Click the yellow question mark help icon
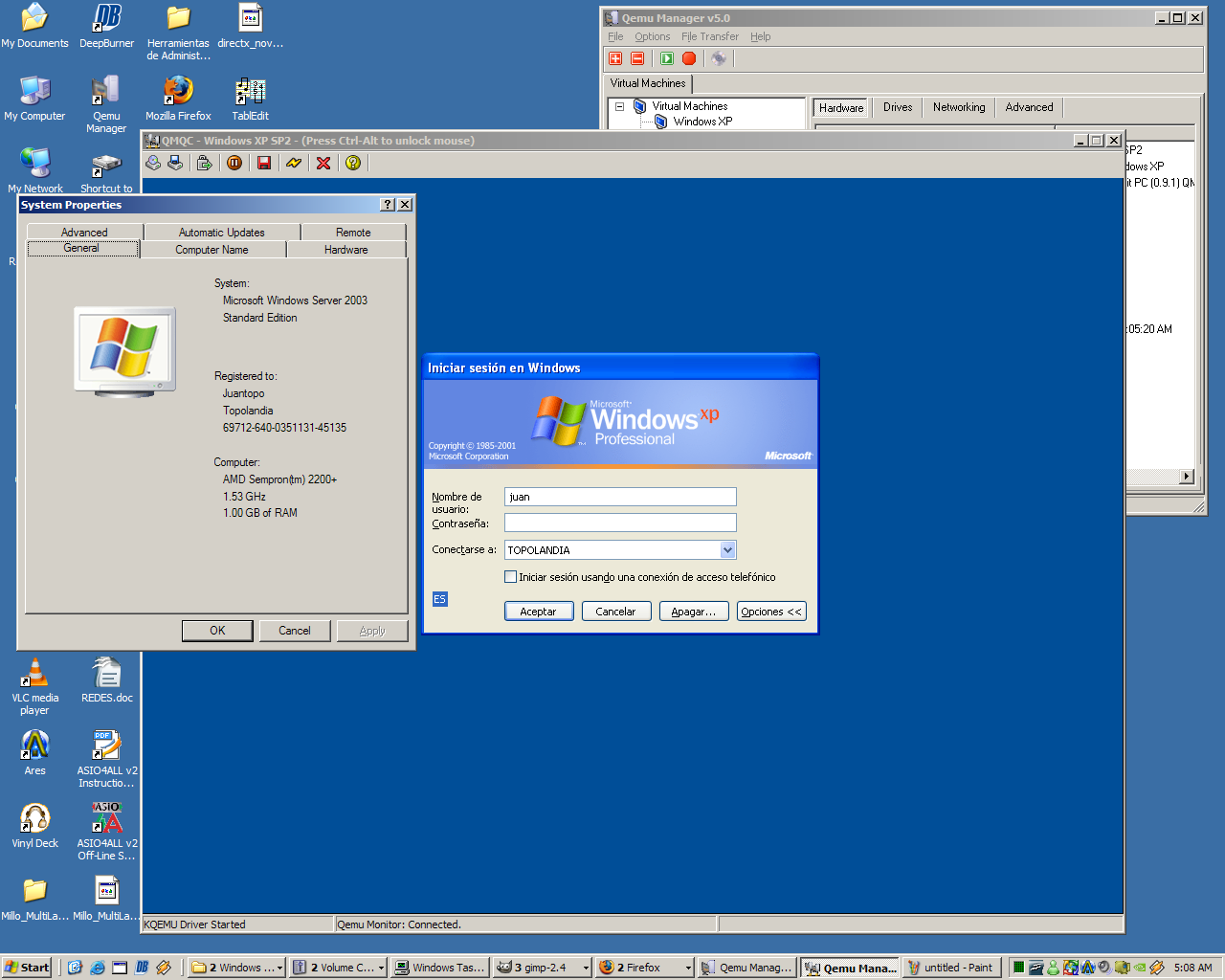This screenshot has width=1225, height=980. click(x=353, y=163)
